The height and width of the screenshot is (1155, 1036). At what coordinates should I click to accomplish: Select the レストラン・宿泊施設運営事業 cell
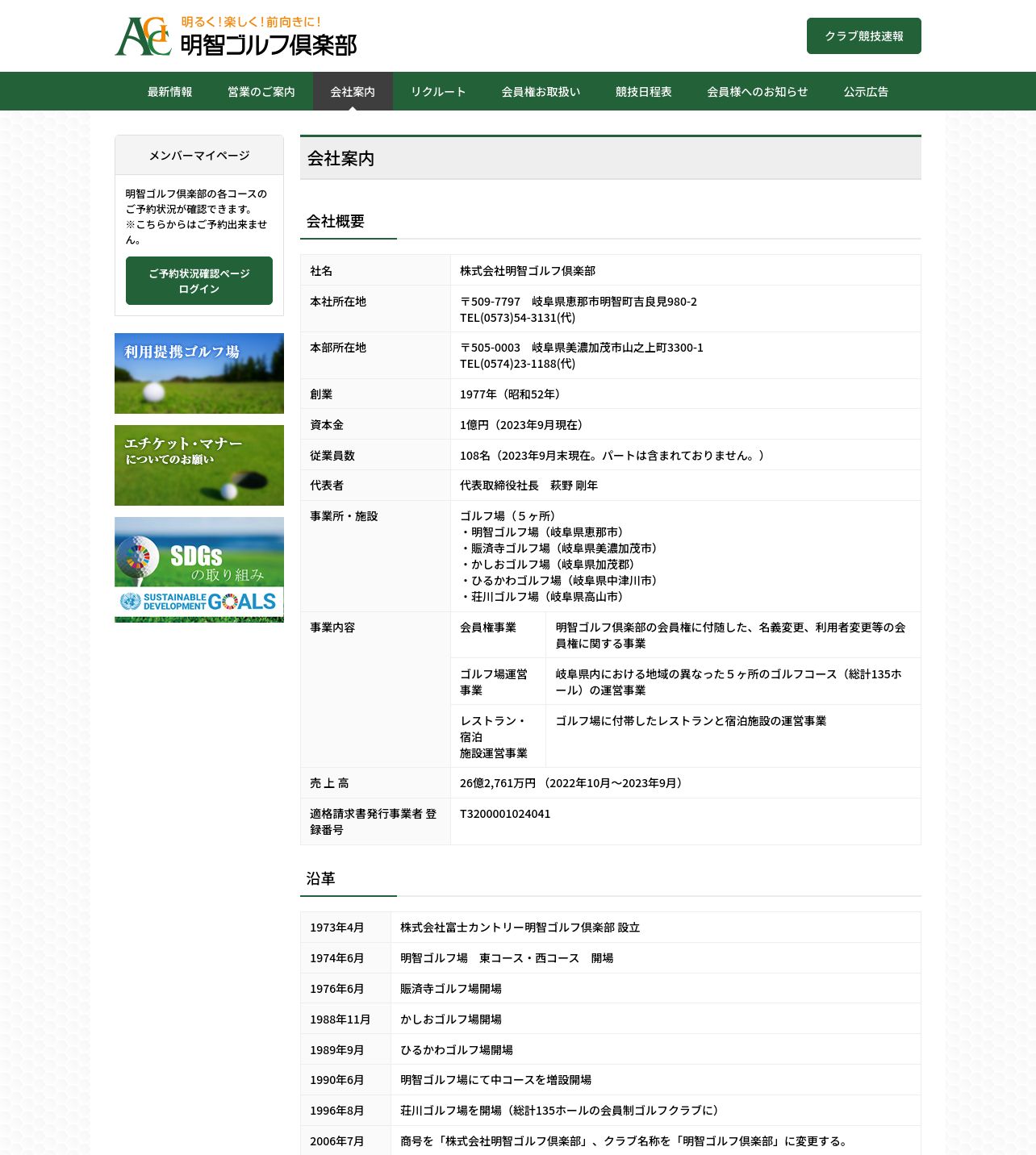[x=498, y=736]
